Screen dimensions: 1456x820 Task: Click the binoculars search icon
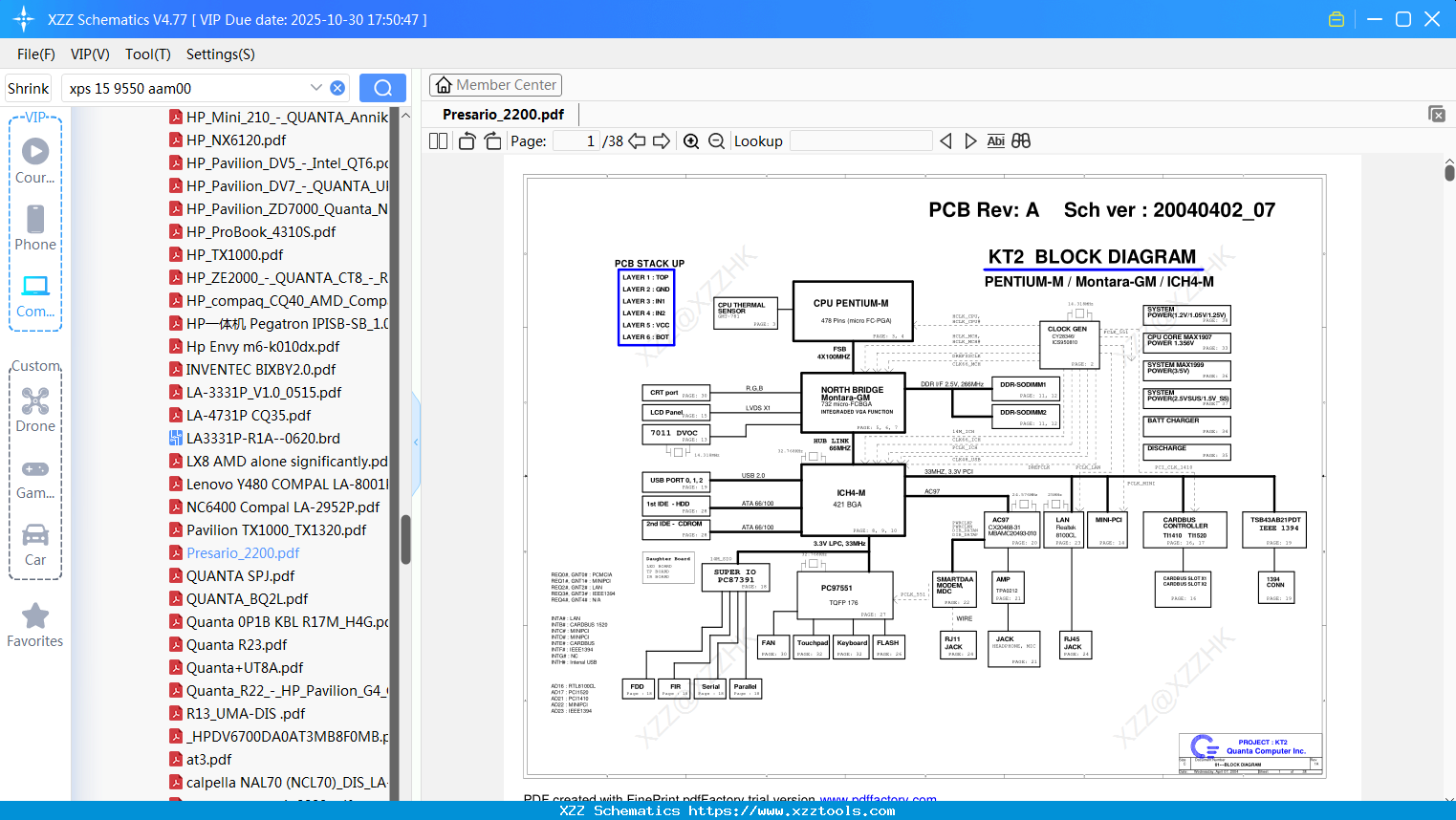(x=1021, y=141)
